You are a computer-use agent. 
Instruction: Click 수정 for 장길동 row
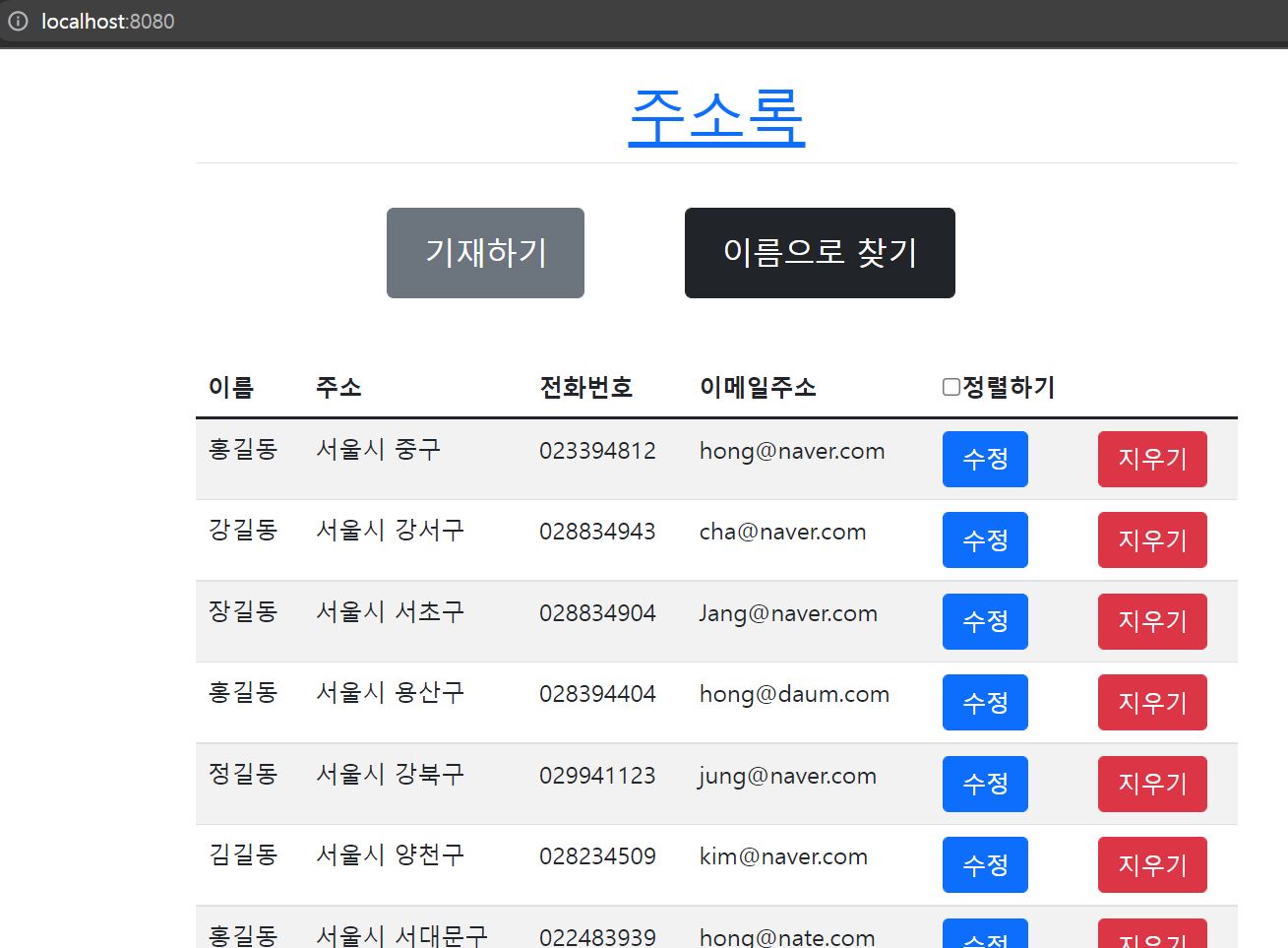click(x=985, y=621)
